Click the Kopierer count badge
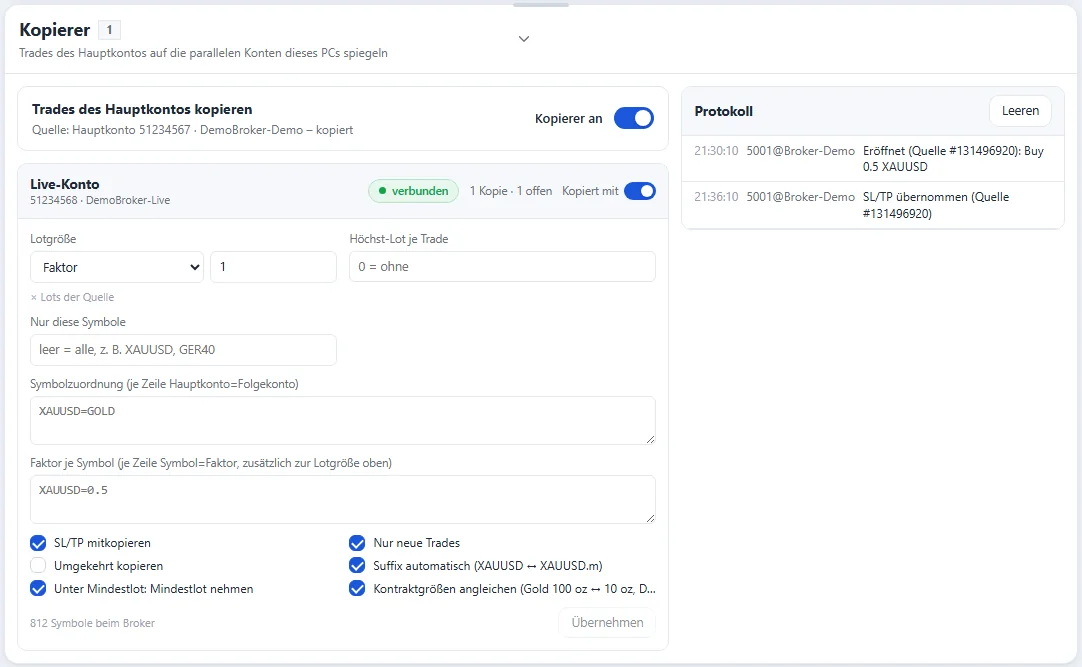Screen dimensions: 1082x667 [109, 30]
